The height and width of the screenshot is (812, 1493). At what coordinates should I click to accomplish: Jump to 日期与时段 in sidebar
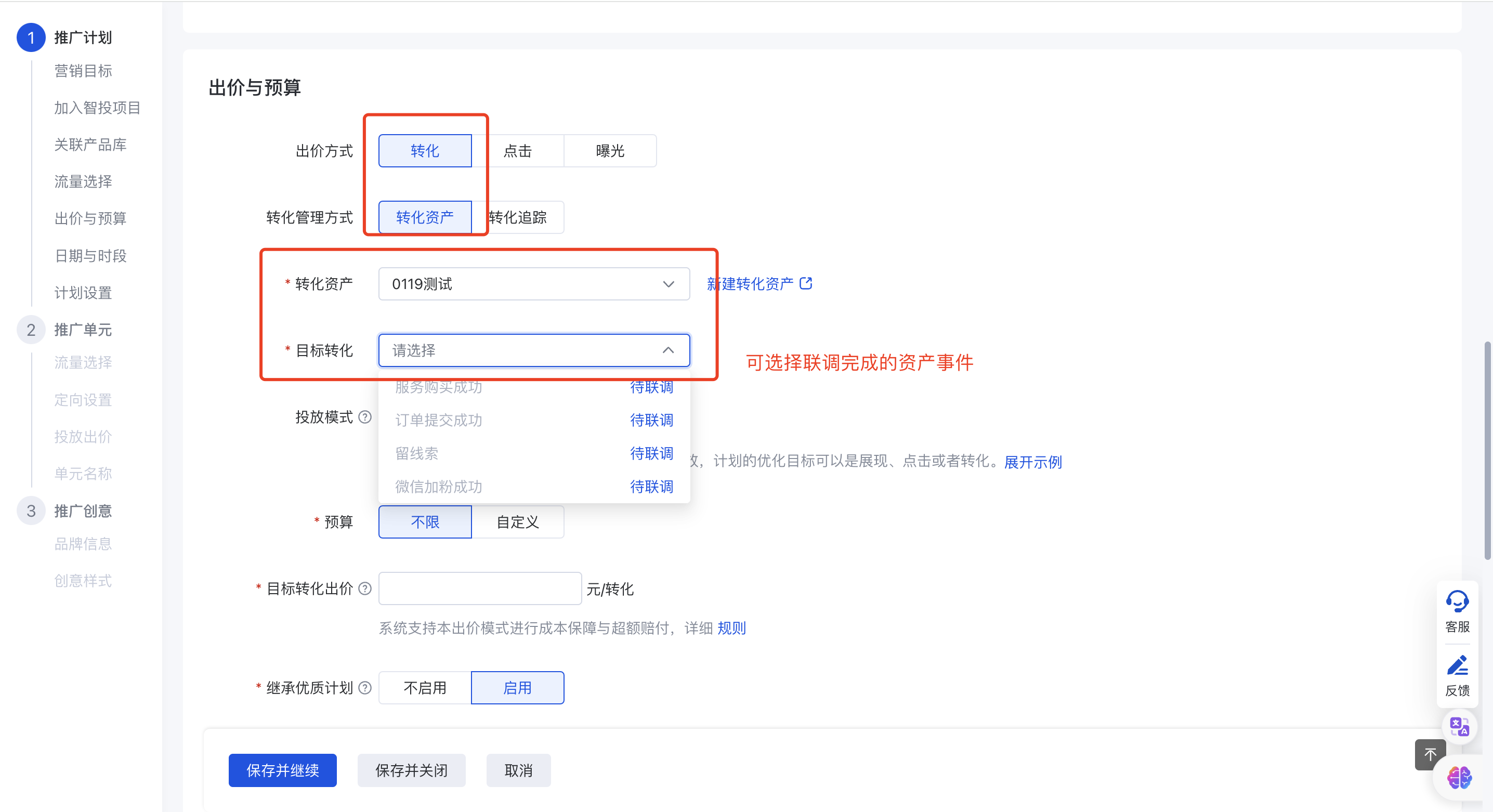coord(90,256)
